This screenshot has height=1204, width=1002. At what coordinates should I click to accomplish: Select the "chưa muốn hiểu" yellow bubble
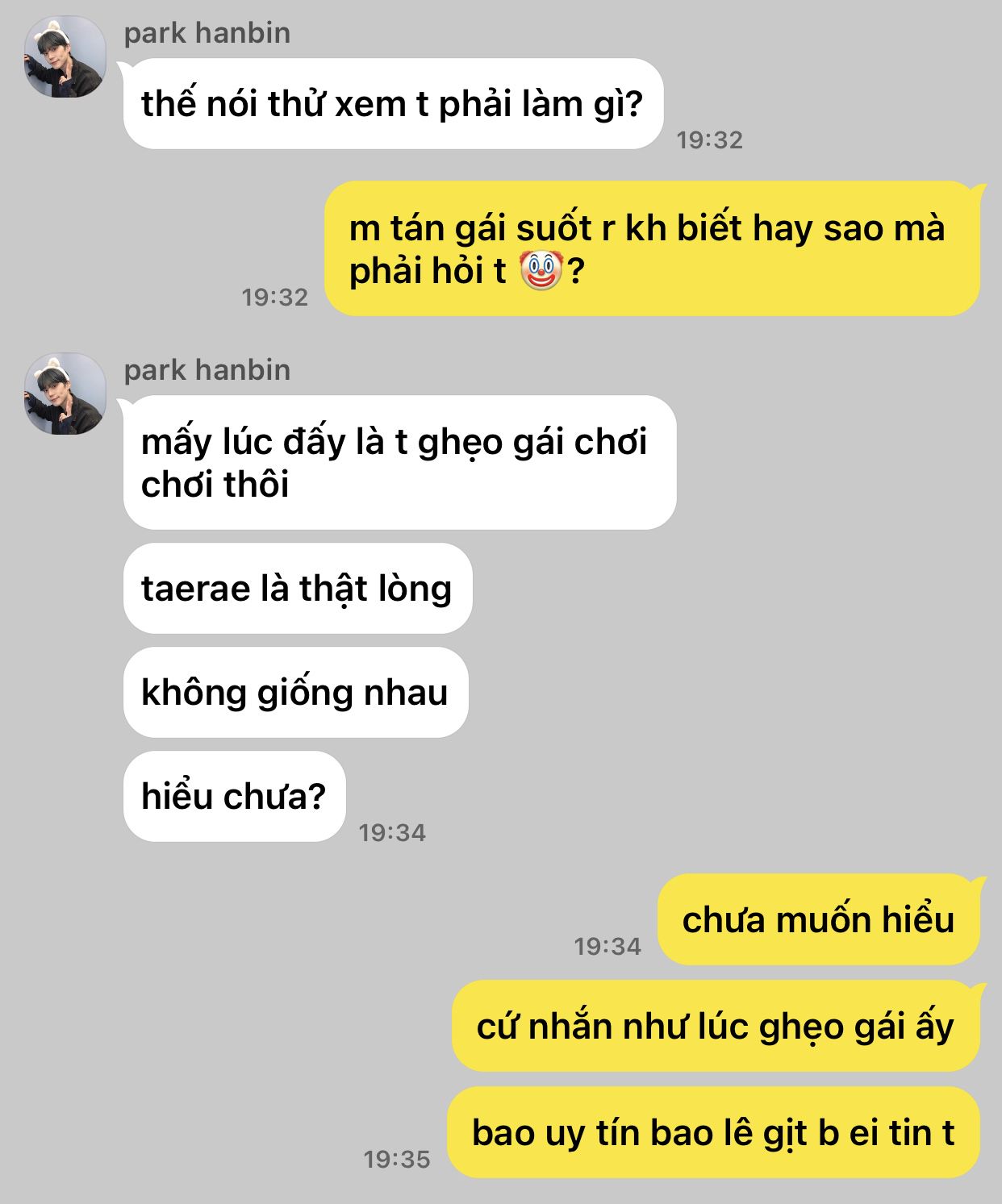819,919
